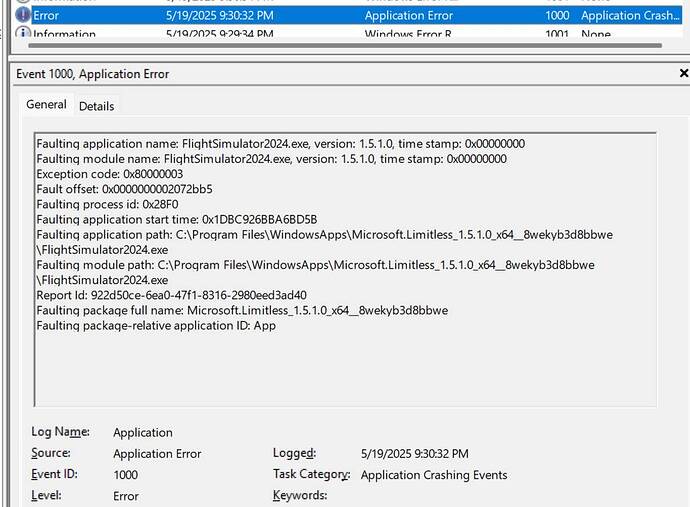Click the Source field value Application Error
Viewport: 690px width, 507px height.
tap(157, 454)
